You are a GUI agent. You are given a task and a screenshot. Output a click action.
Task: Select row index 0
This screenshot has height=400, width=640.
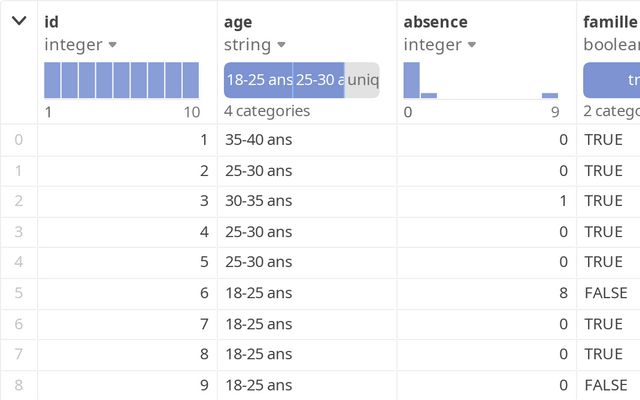tap(18, 140)
